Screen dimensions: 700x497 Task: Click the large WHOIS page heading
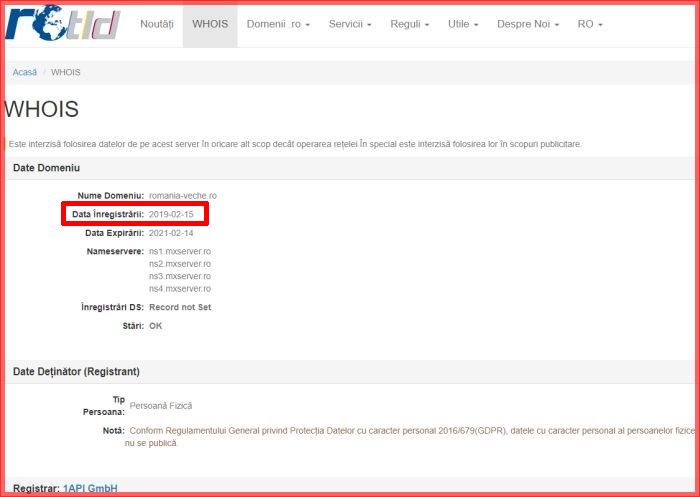pos(42,109)
